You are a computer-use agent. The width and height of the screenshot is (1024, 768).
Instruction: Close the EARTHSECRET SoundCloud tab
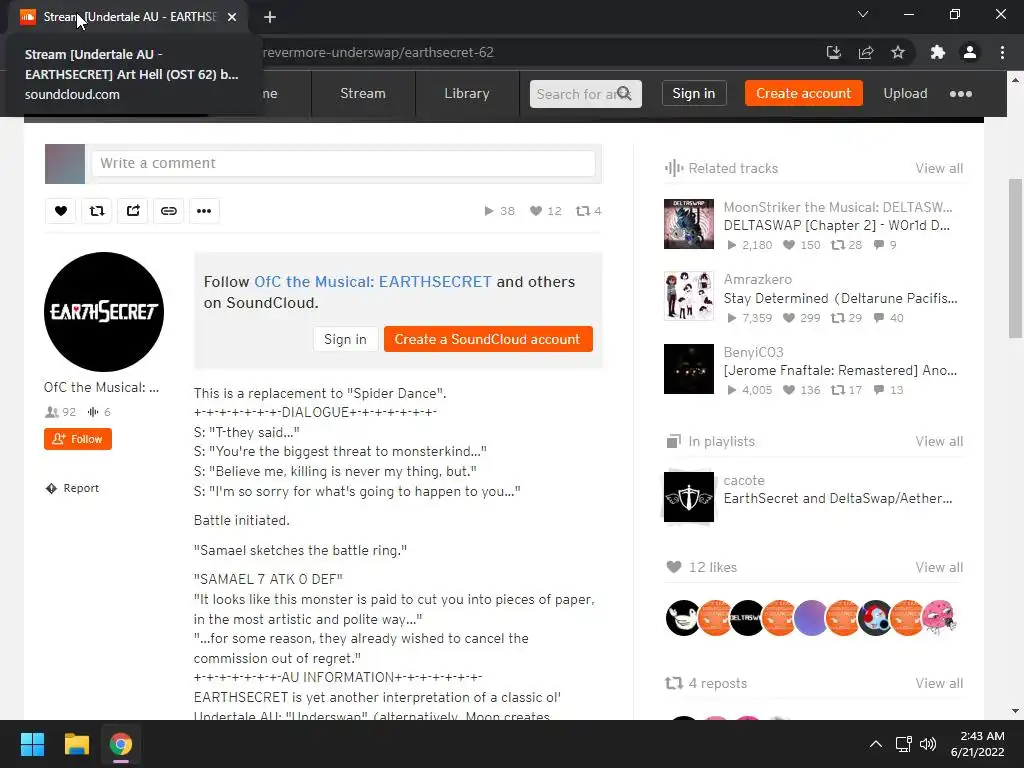point(232,17)
